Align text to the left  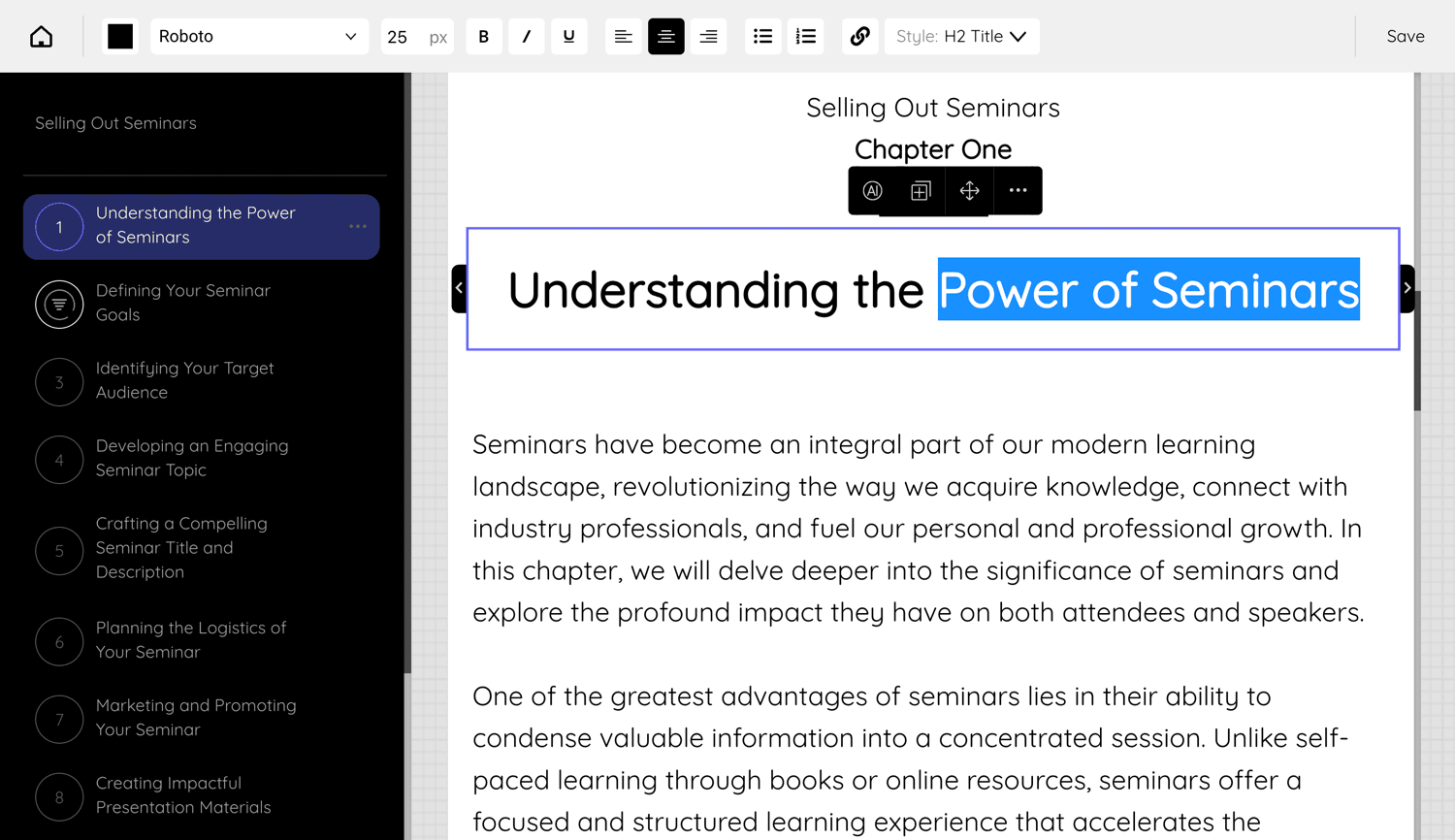(x=624, y=37)
